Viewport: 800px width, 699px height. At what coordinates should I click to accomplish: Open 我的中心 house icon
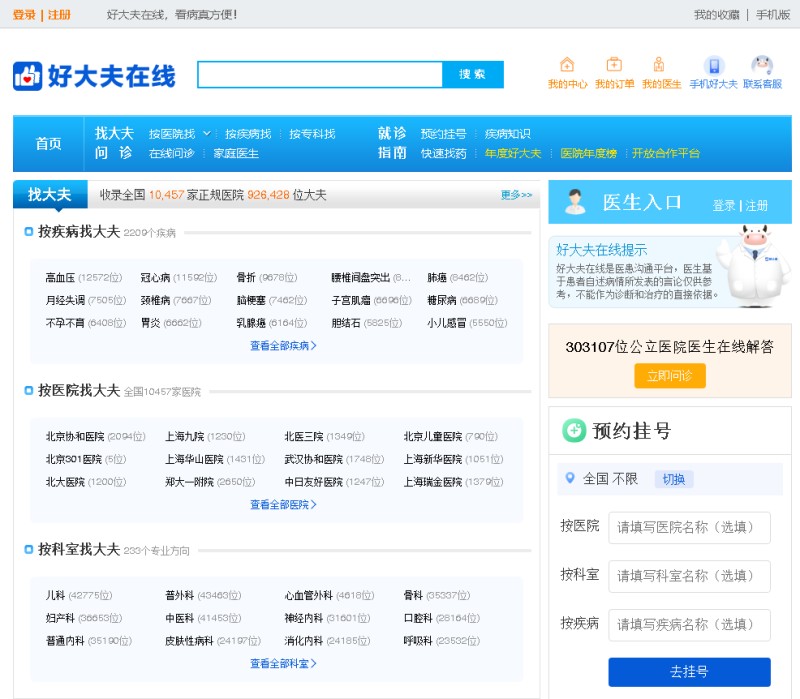(567, 65)
